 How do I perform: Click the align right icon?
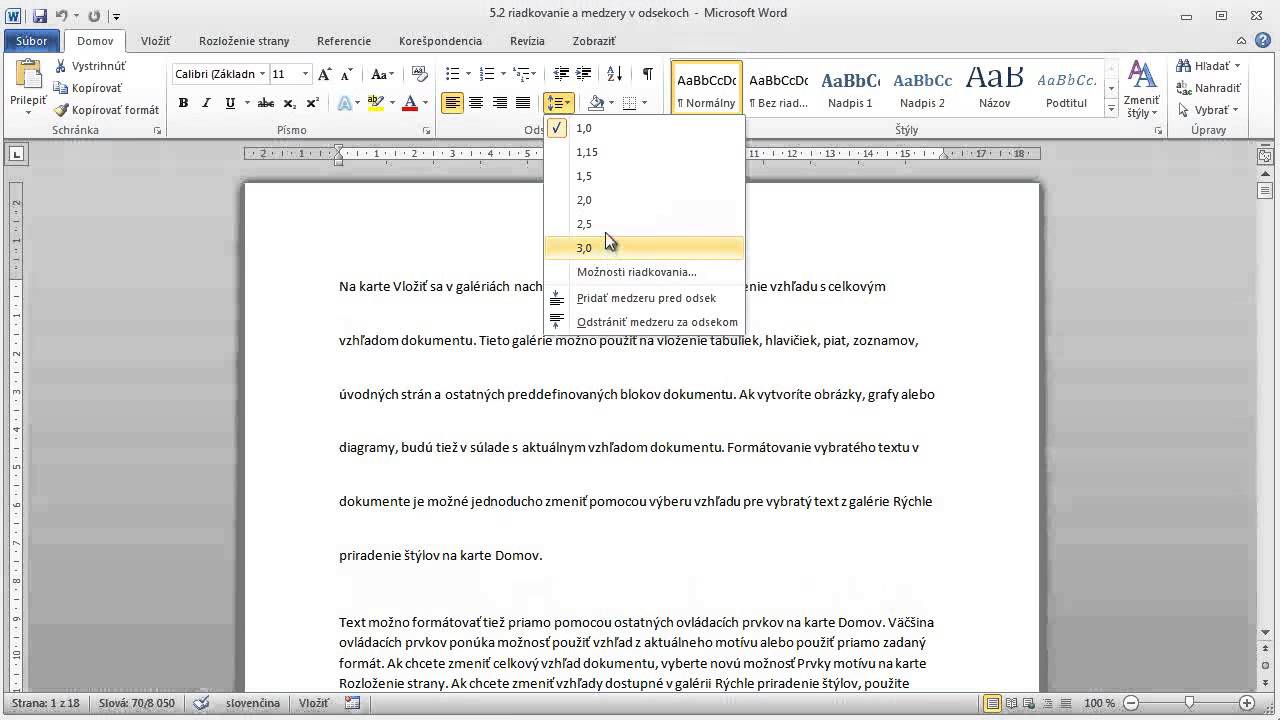coord(499,103)
